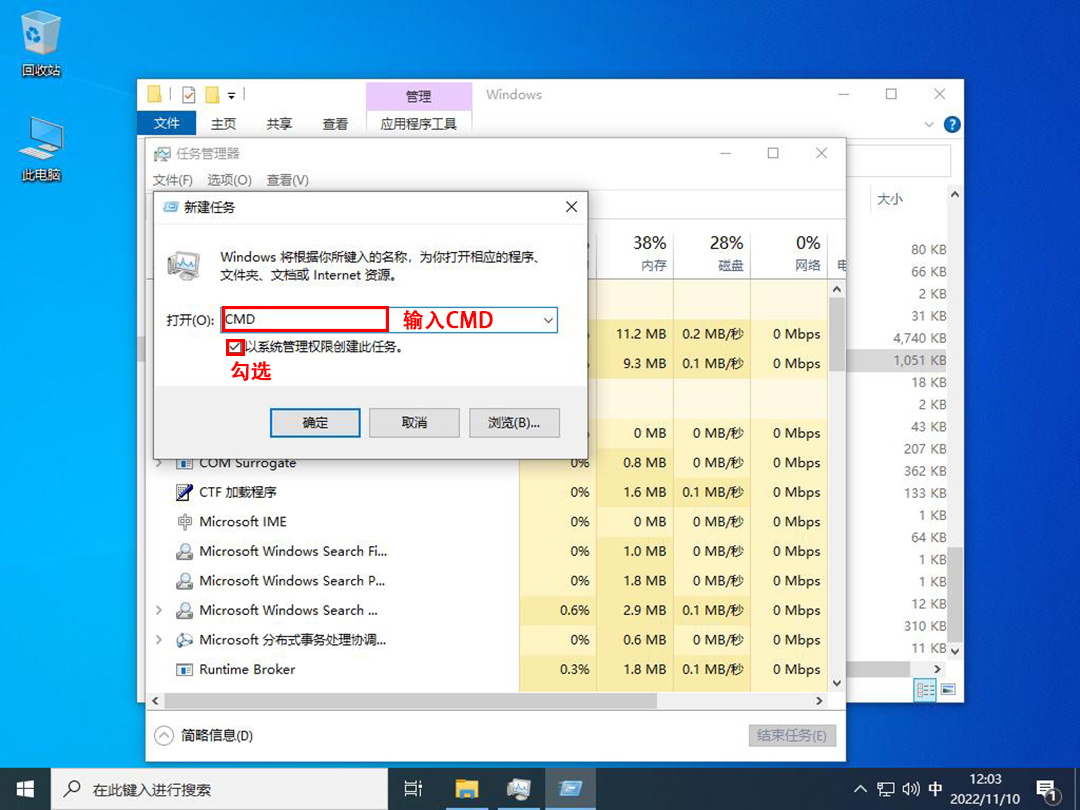Expand the Microsoft Windows Search ... row
1080x810 pixels.
(159, 610)
